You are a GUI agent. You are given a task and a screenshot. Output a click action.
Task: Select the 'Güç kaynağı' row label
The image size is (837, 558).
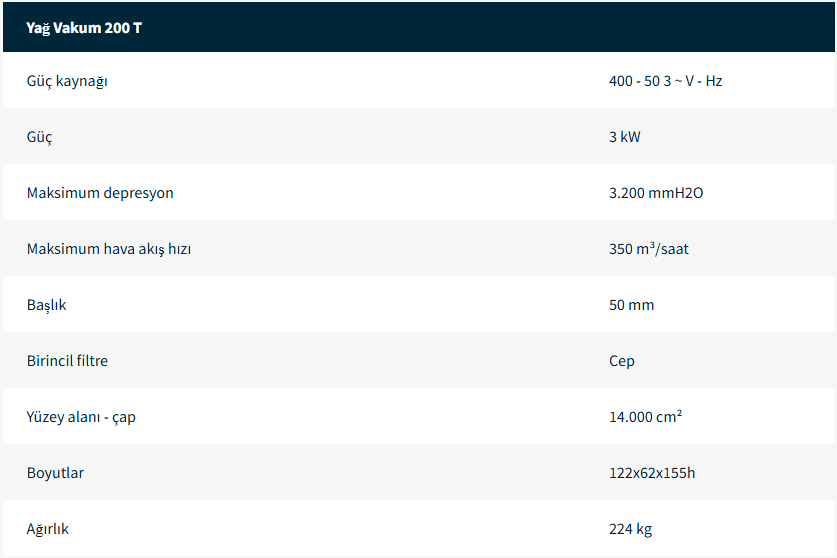point(67,81)
